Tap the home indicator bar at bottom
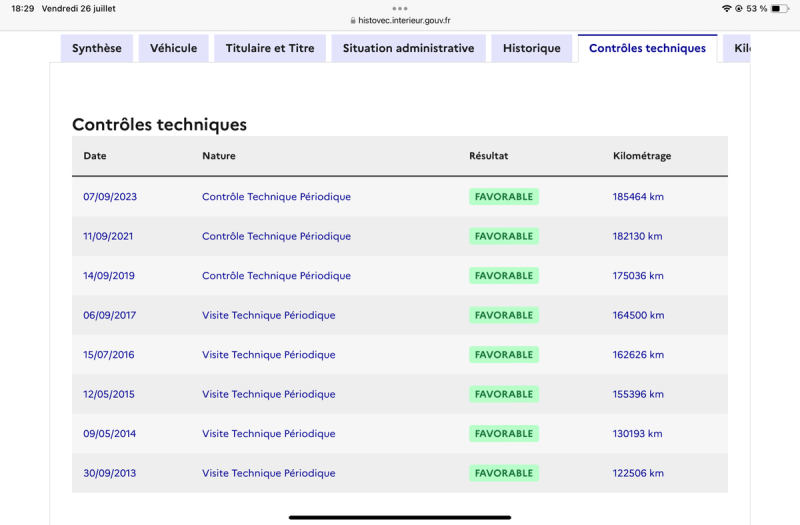Viewport: 800px width, 525px height. [x=400, y=517]
